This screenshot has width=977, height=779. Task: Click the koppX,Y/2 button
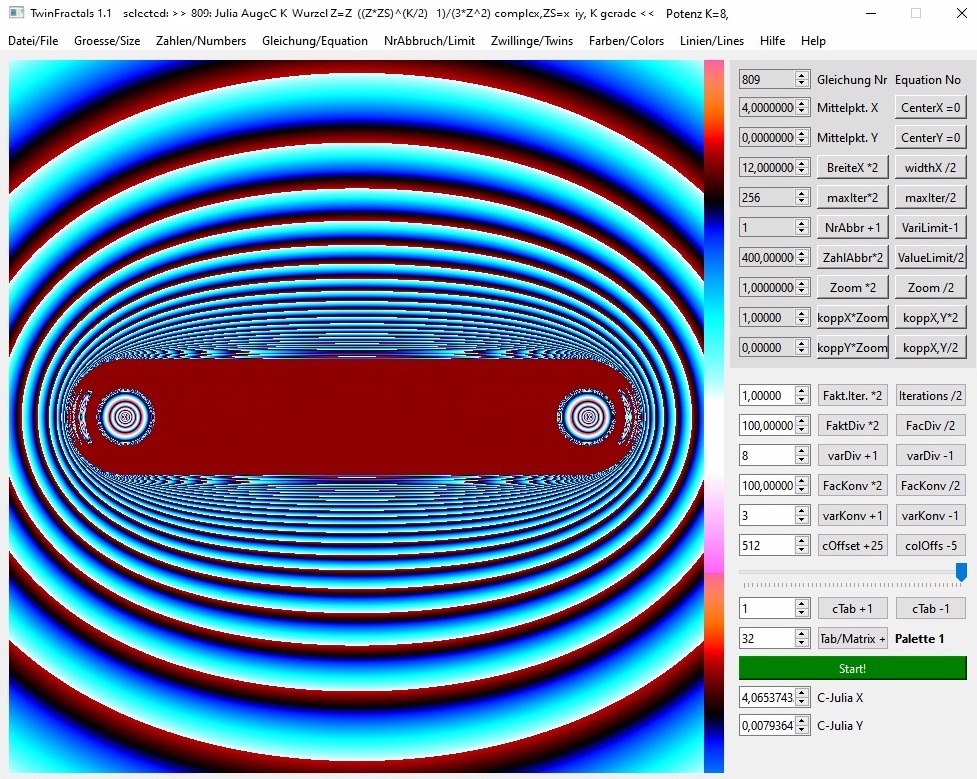coord(930,347)
